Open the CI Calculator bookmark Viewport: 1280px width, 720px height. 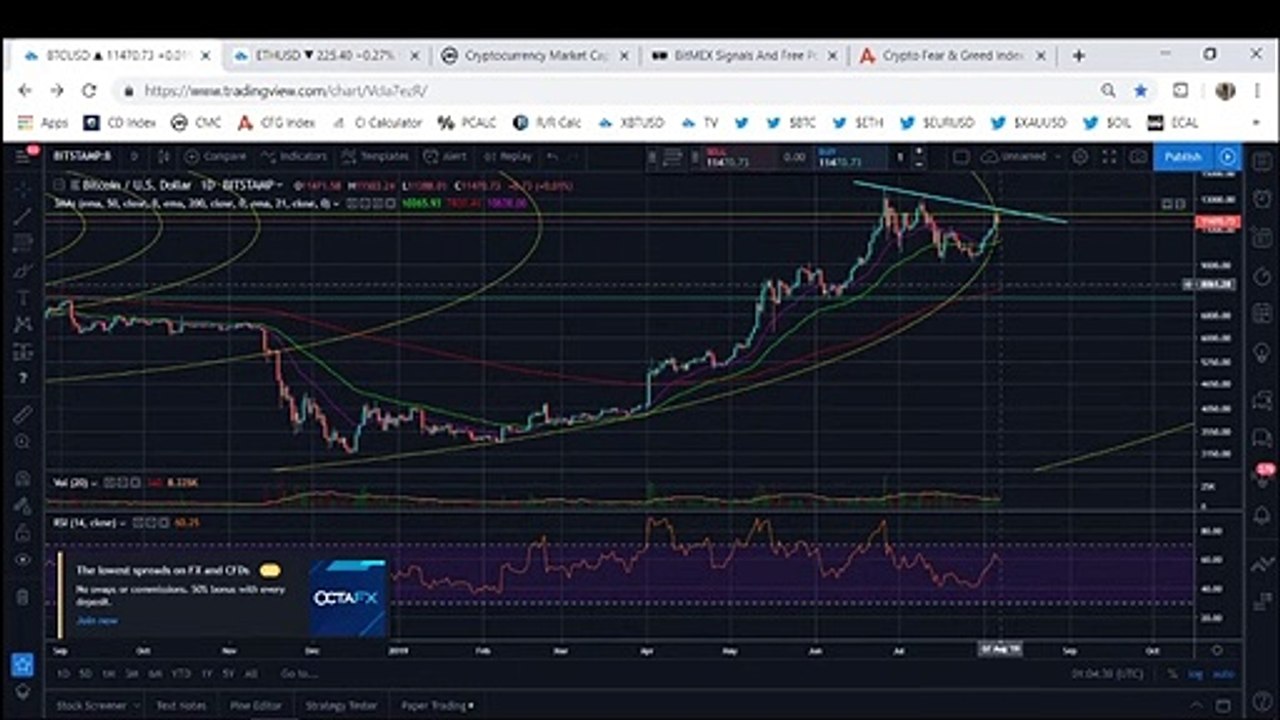pyautogui.click(x=378, y=123)
